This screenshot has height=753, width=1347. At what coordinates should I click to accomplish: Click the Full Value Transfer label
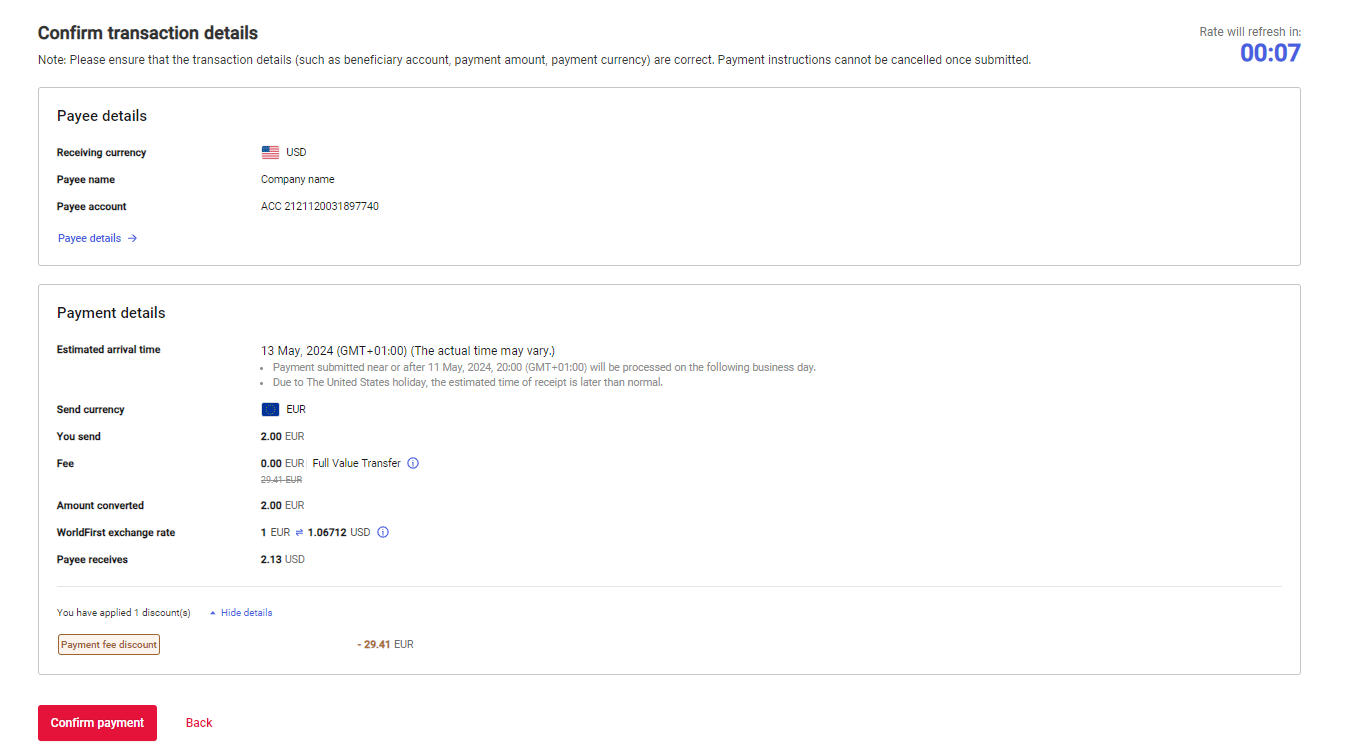356,464
